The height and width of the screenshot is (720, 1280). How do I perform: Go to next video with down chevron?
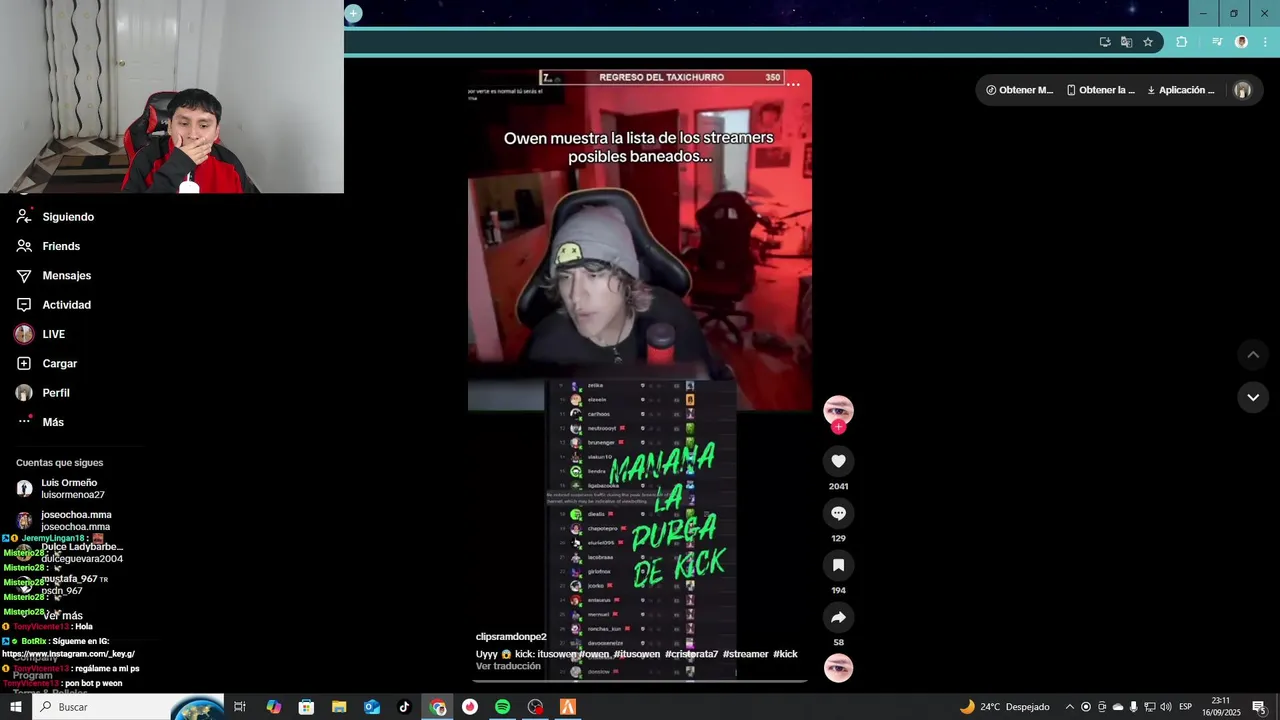[x=1253, y=397]
